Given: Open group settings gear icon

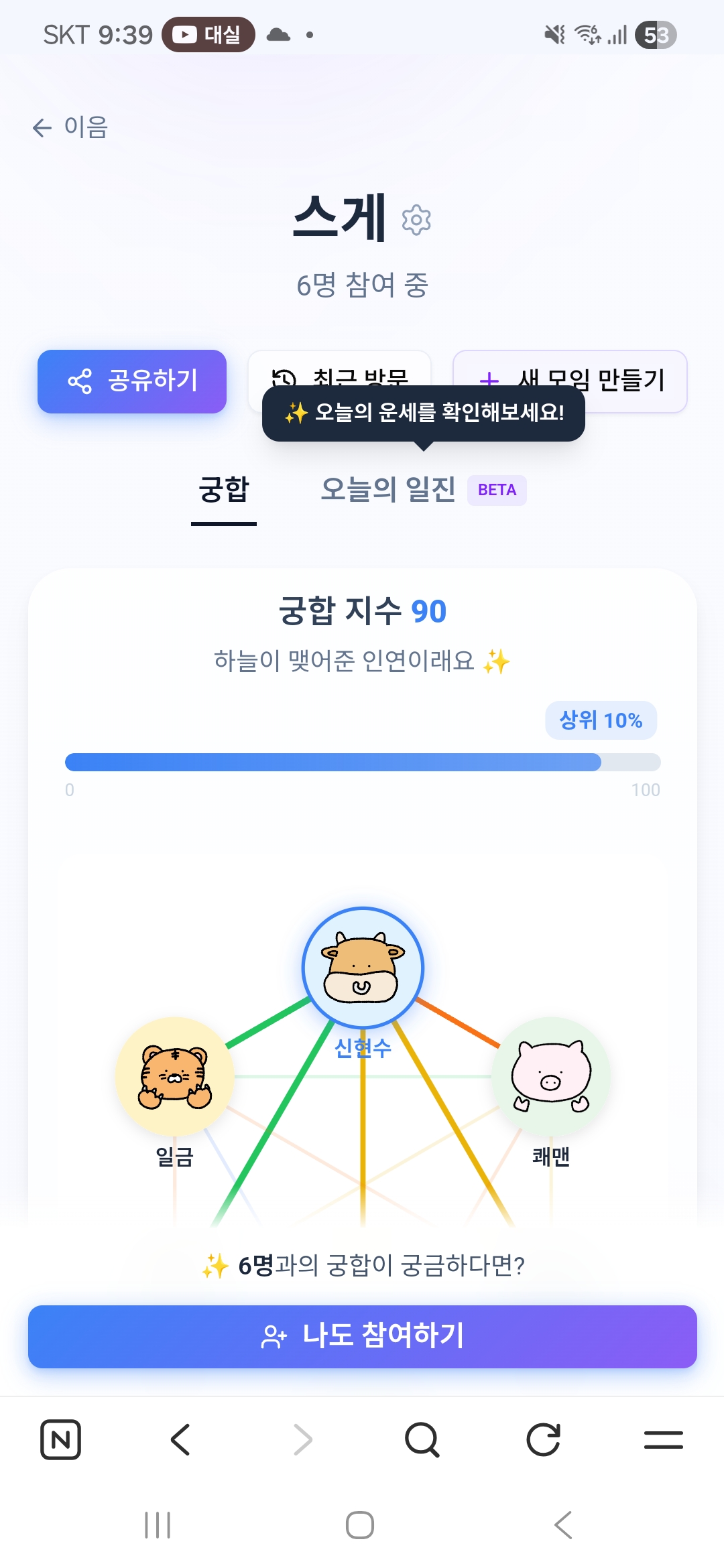Looking at the screenshot, I should [416, 220].
